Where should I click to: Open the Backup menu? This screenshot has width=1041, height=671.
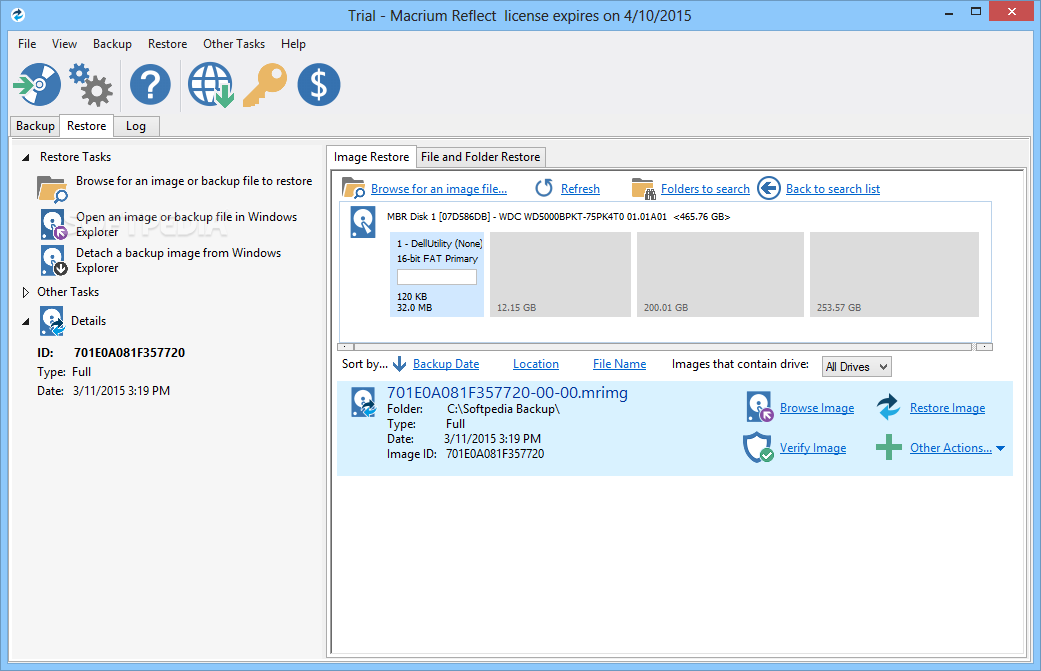112,44
